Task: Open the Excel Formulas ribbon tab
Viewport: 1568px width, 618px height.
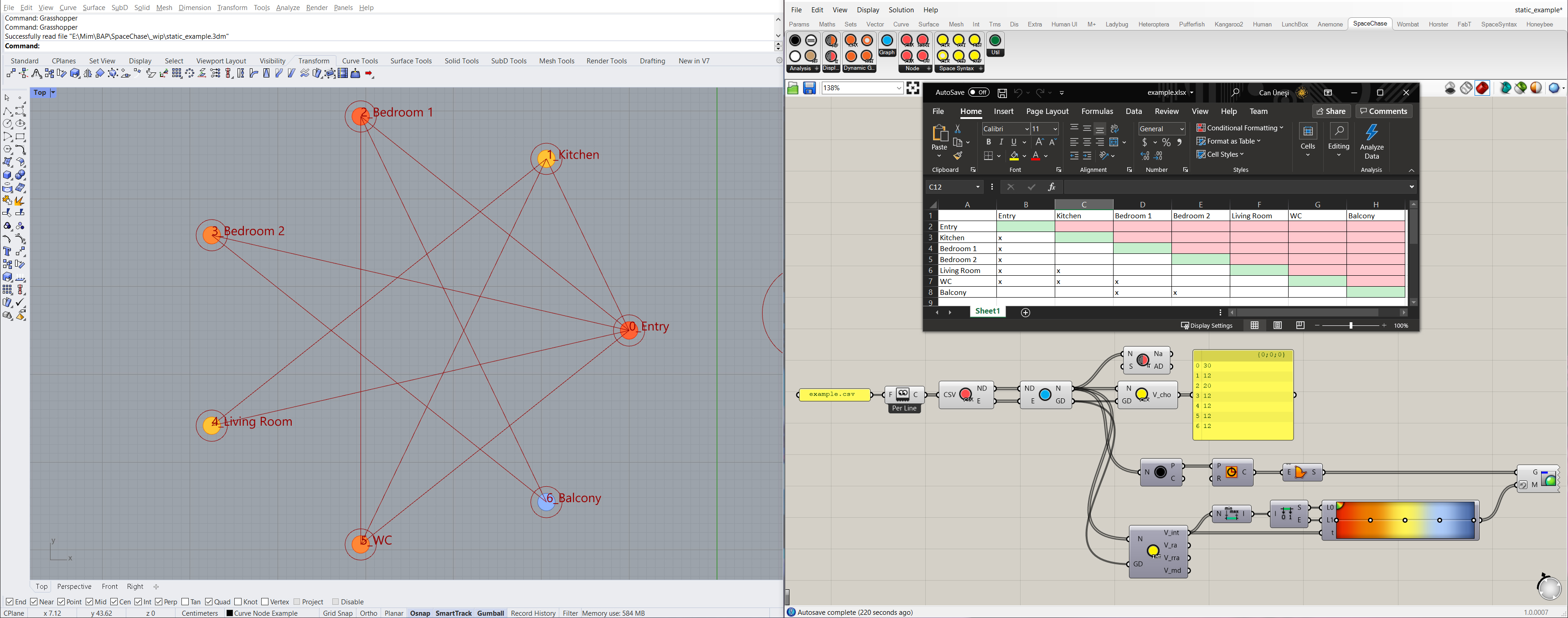Action: [x=1097, y=111]
